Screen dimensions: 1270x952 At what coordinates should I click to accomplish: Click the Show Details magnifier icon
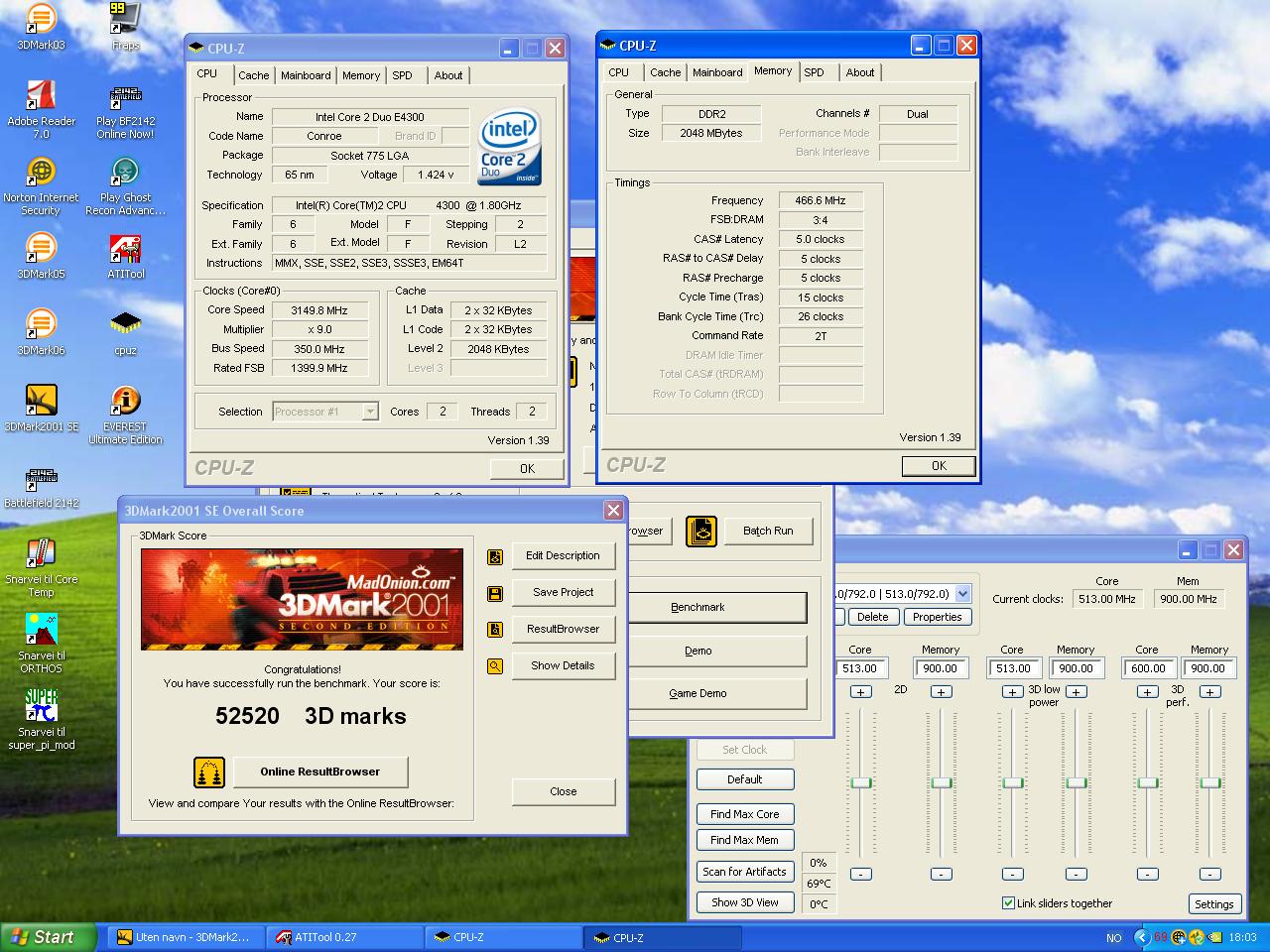[495, 666]
